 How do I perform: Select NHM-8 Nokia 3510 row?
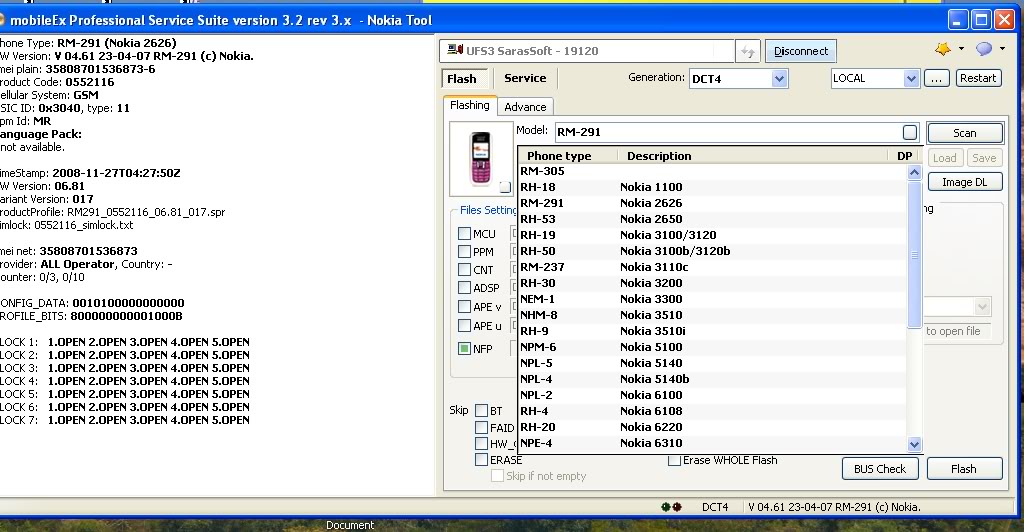click(x=712, y=315)
